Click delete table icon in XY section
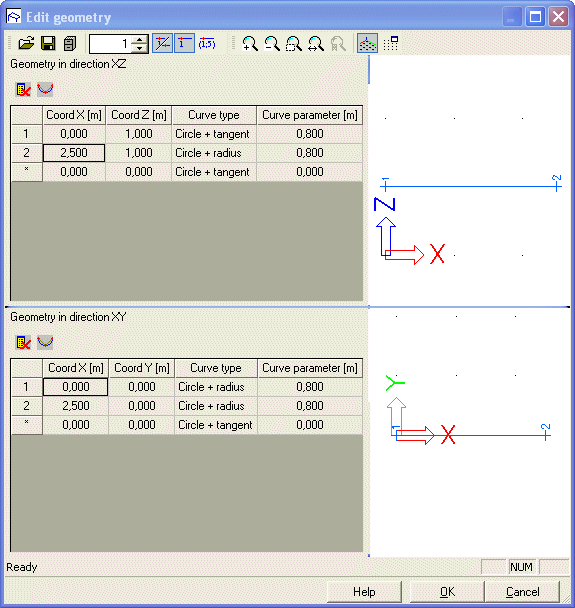The image size is (575, 608). pos(23,342)
